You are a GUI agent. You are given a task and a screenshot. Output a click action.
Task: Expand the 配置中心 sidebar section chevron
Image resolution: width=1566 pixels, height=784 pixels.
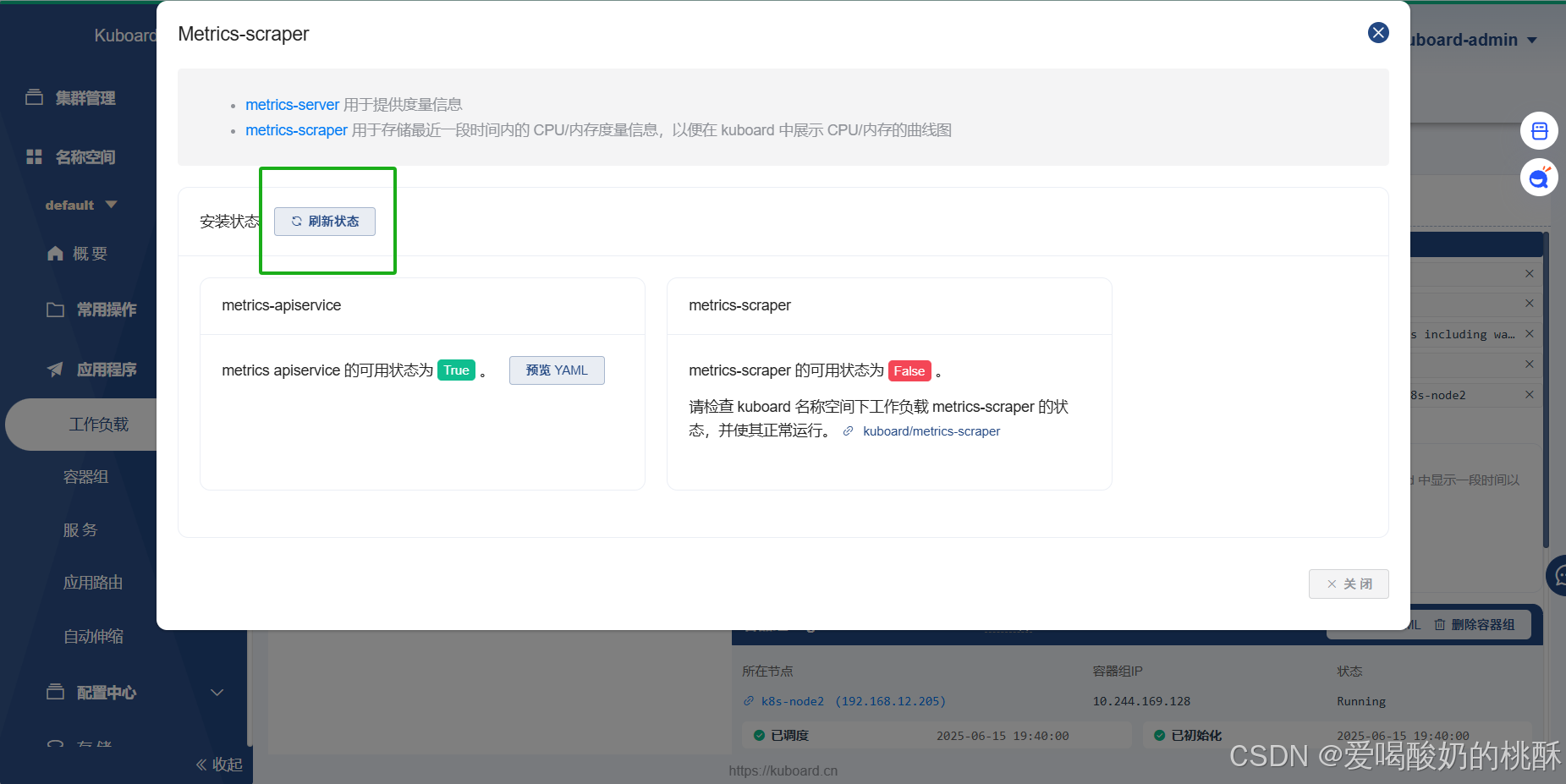click(217, 693)
